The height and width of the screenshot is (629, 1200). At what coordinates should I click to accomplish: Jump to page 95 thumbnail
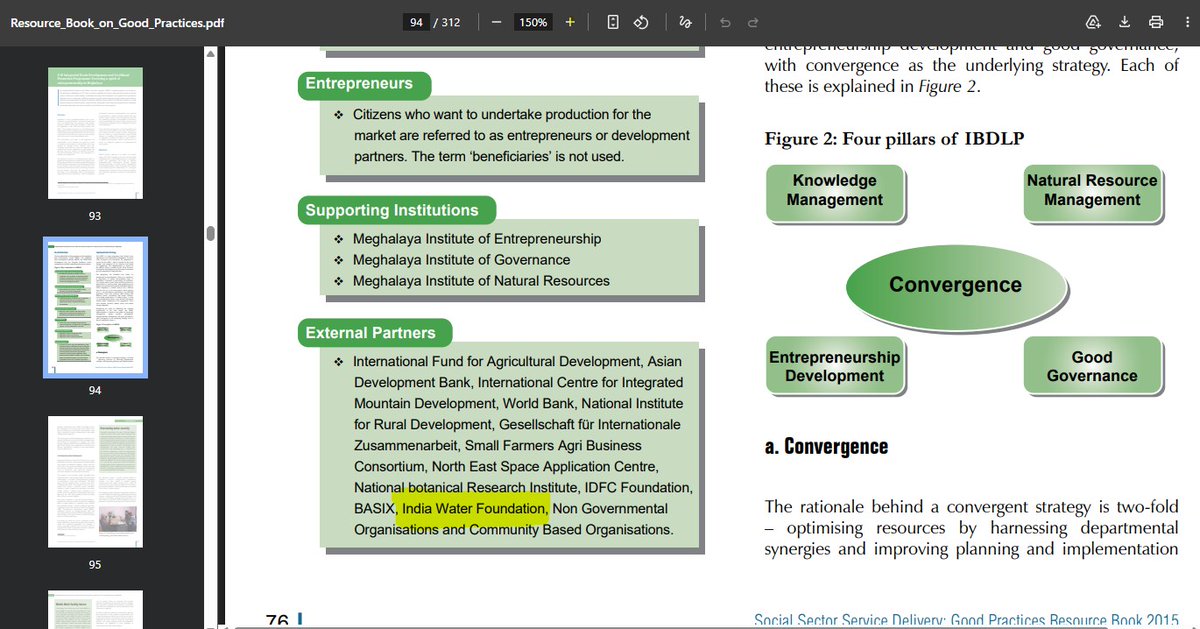pos(95,483)
